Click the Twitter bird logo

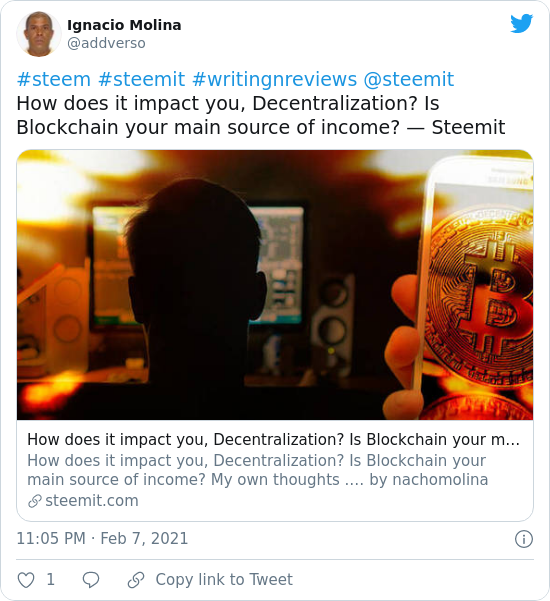tap(521, 24)
